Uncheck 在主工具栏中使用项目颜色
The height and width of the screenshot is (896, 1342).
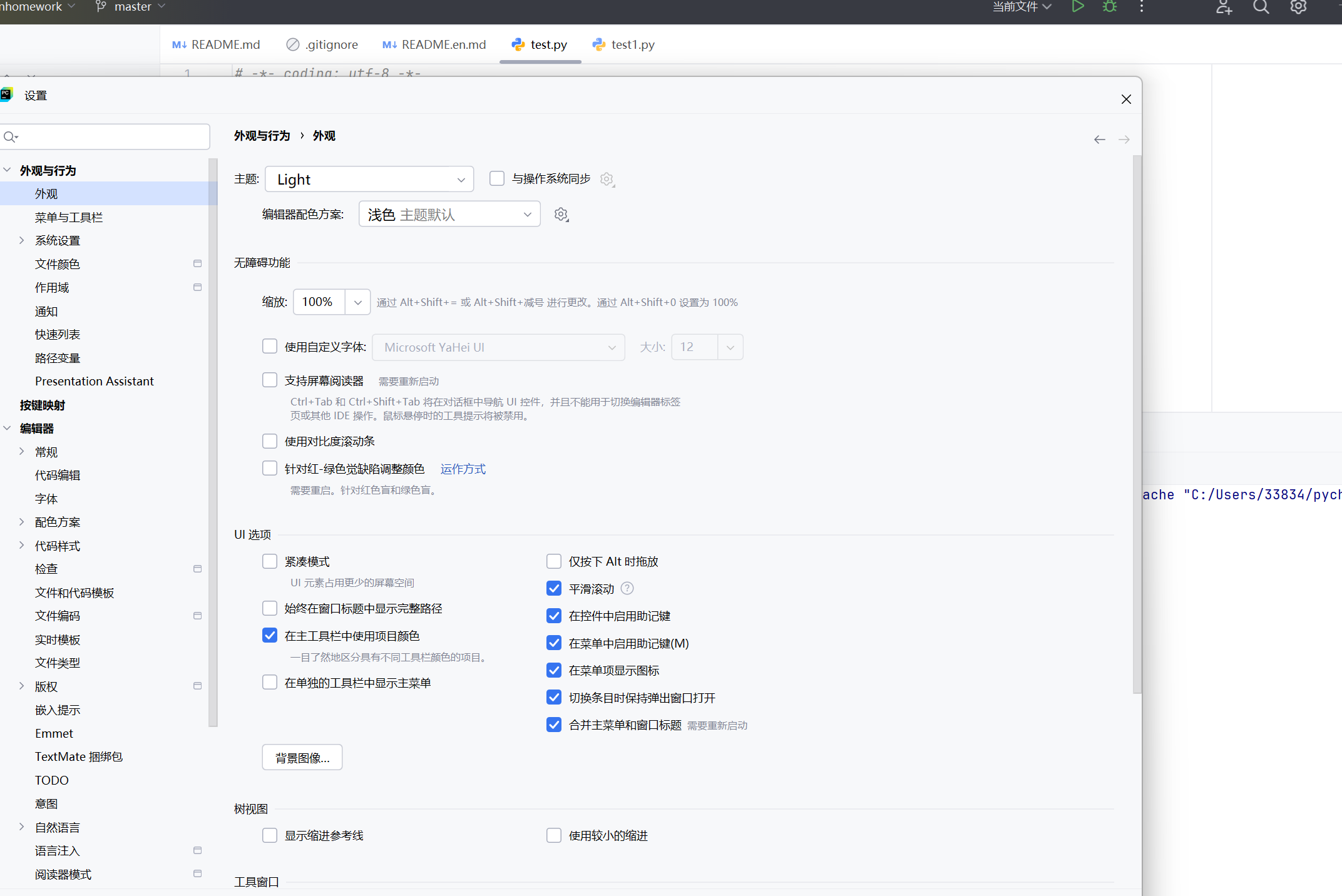click(270, 636)
